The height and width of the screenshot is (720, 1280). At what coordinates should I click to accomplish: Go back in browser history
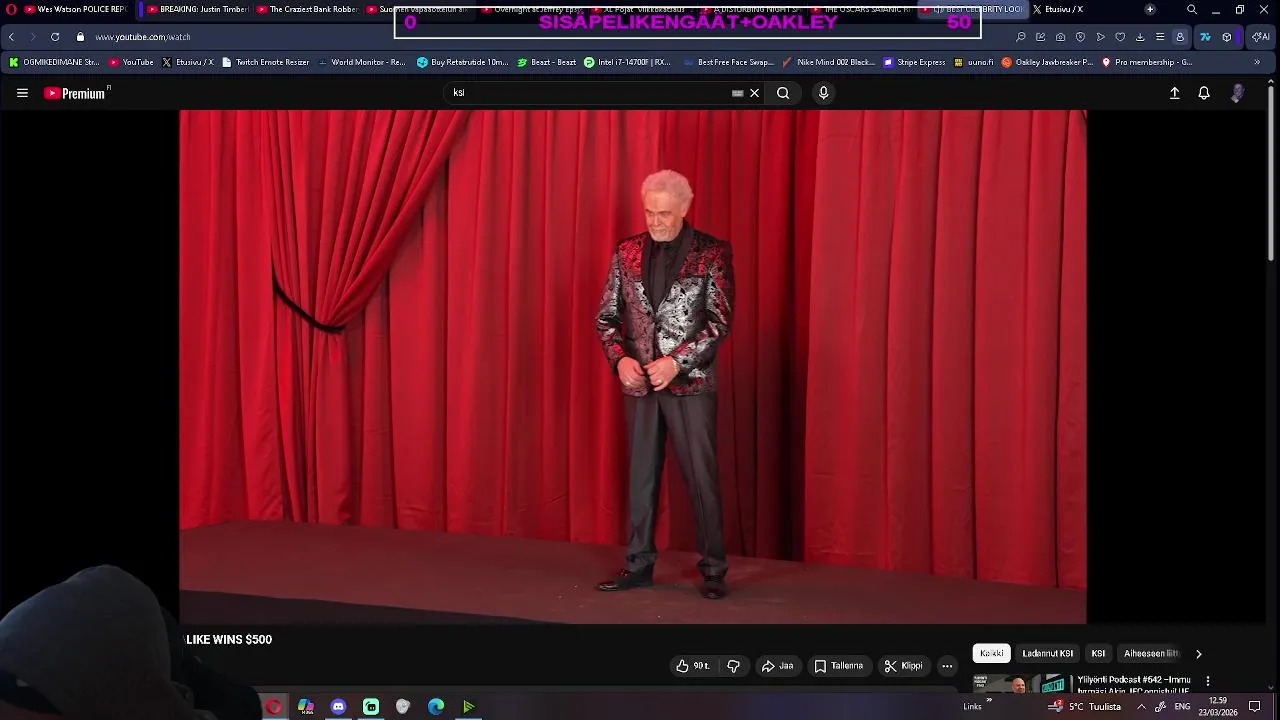[11, 37]
